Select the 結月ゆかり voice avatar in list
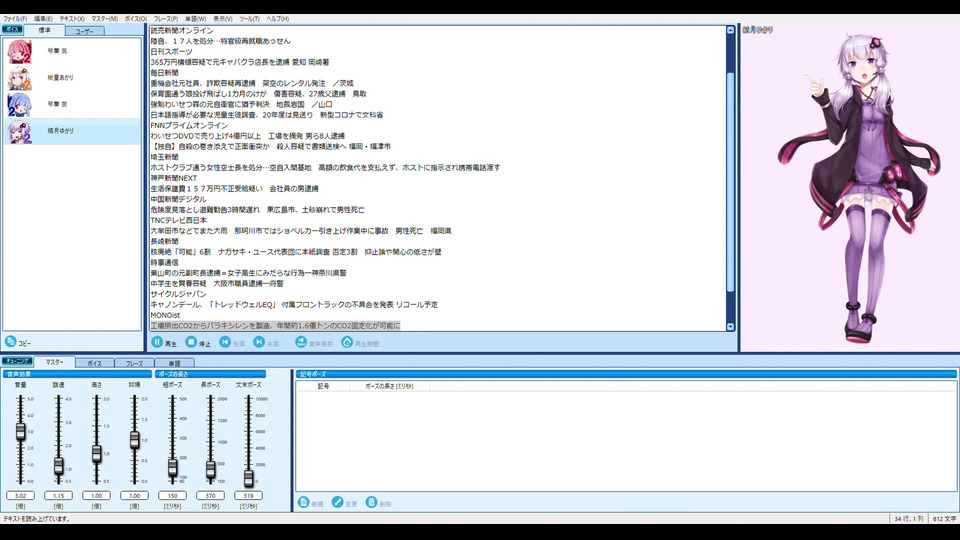 [19, 131]
